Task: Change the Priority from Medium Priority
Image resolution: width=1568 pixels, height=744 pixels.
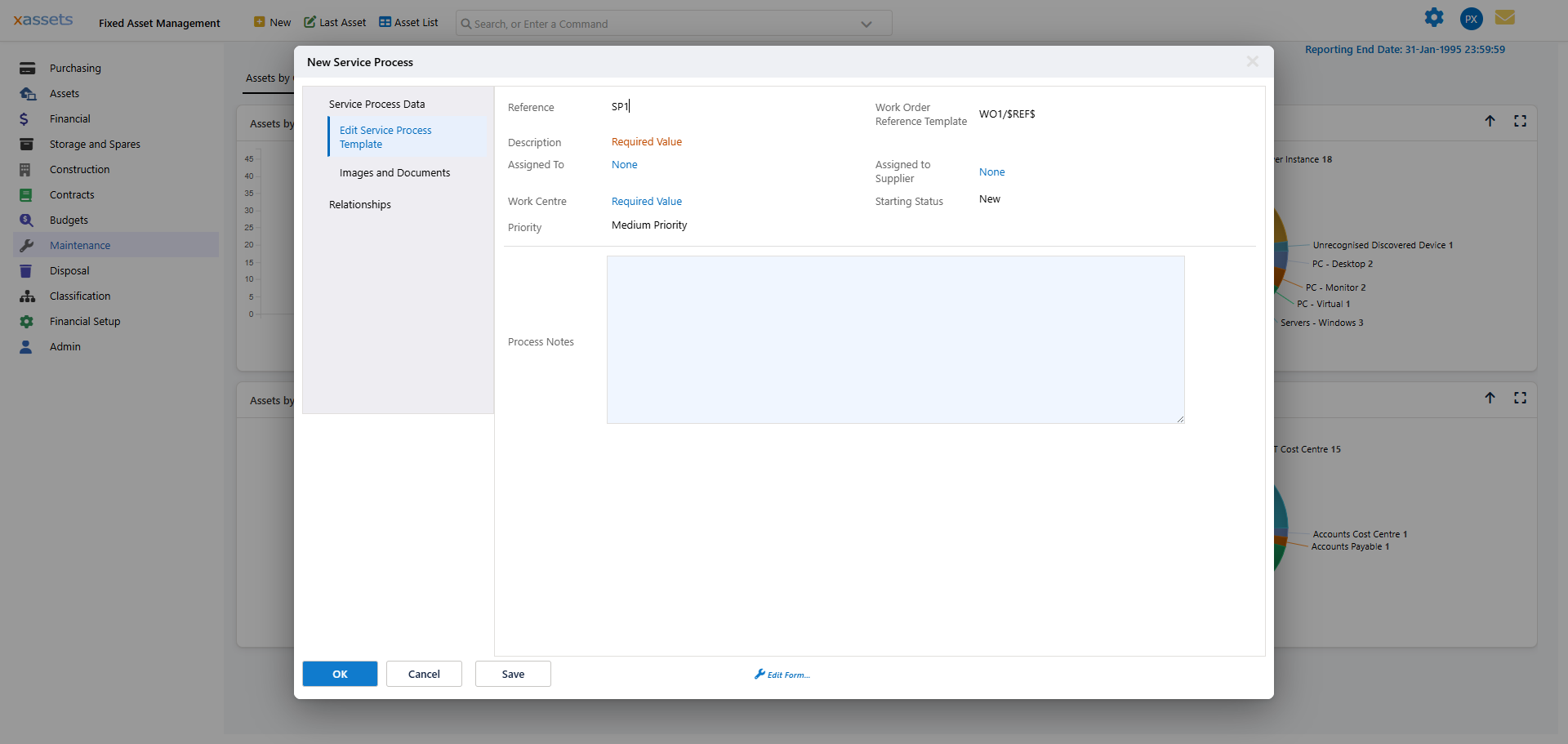Action: pyautogui.click(x=648, y=225)
